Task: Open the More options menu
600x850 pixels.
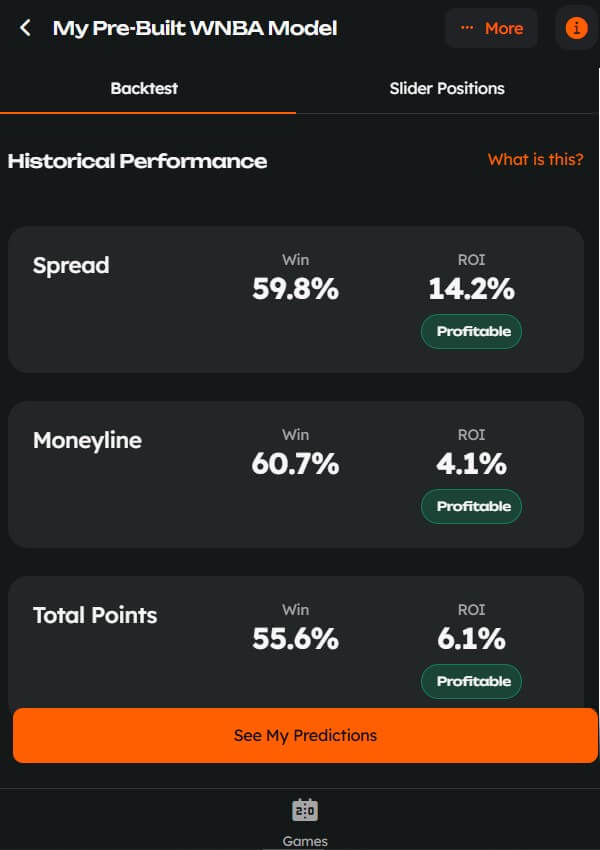Action: [491, 28]
